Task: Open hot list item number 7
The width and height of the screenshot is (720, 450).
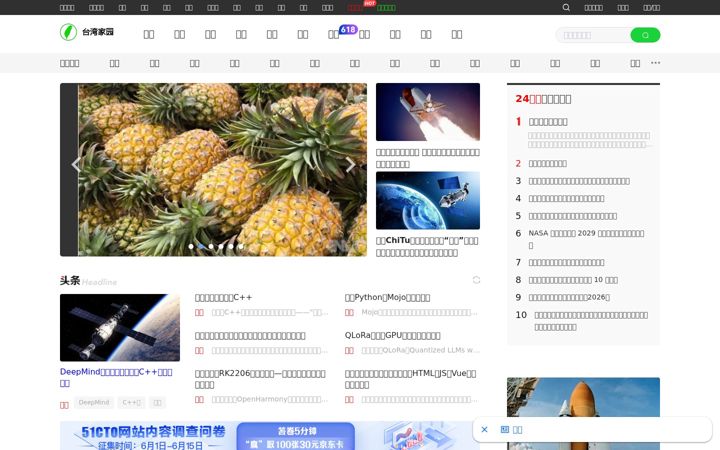Action: tap(566, 262)
